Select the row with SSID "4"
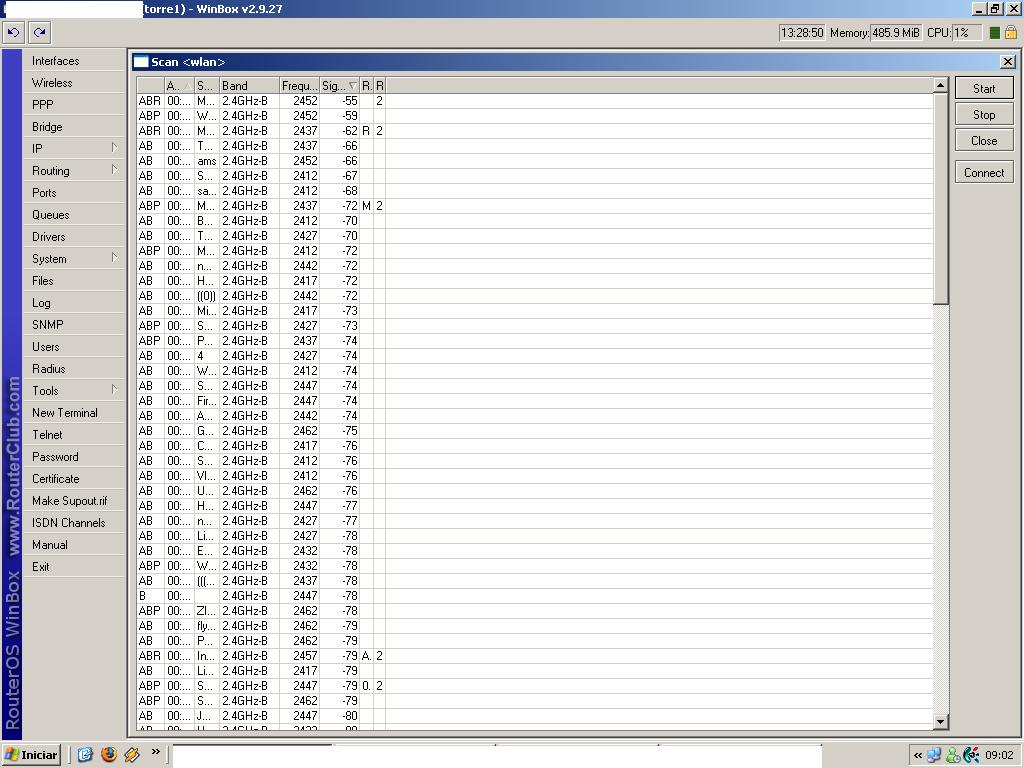Viewport: 1024px width, 768px height. [x=534, y=356]
